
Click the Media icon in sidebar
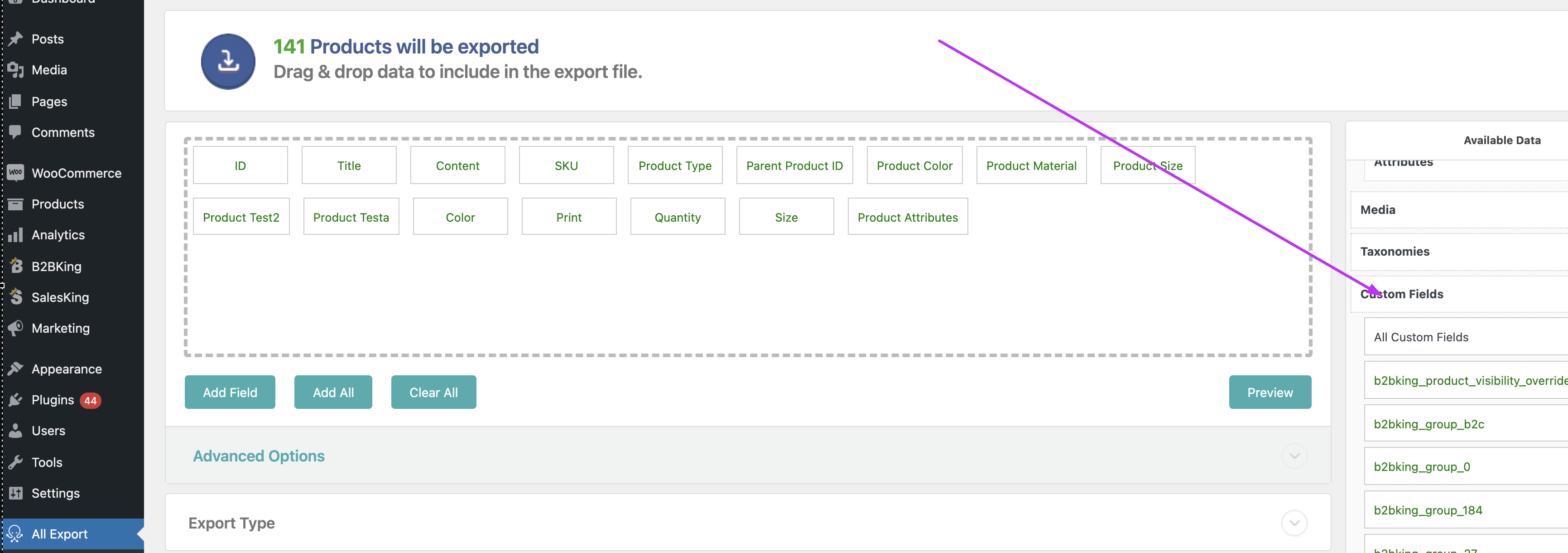tap(16, 70)
